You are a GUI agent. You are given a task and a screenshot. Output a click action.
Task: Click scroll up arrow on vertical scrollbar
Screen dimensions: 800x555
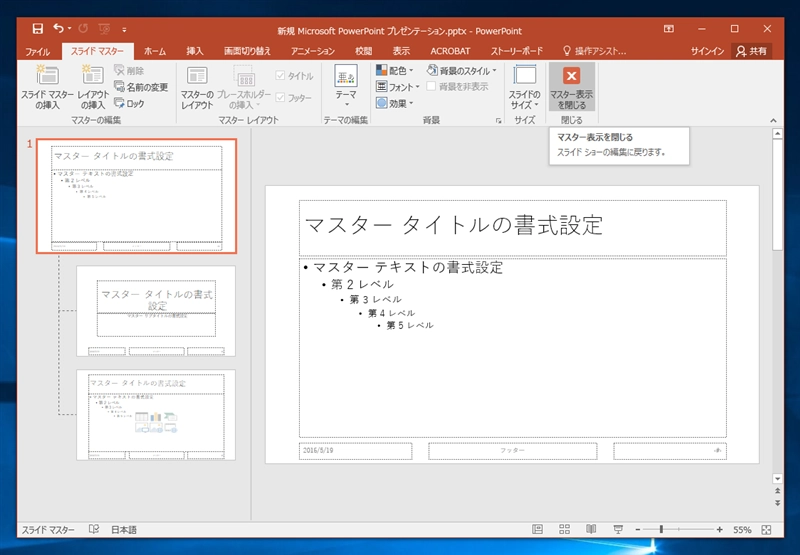click(778, 134)
